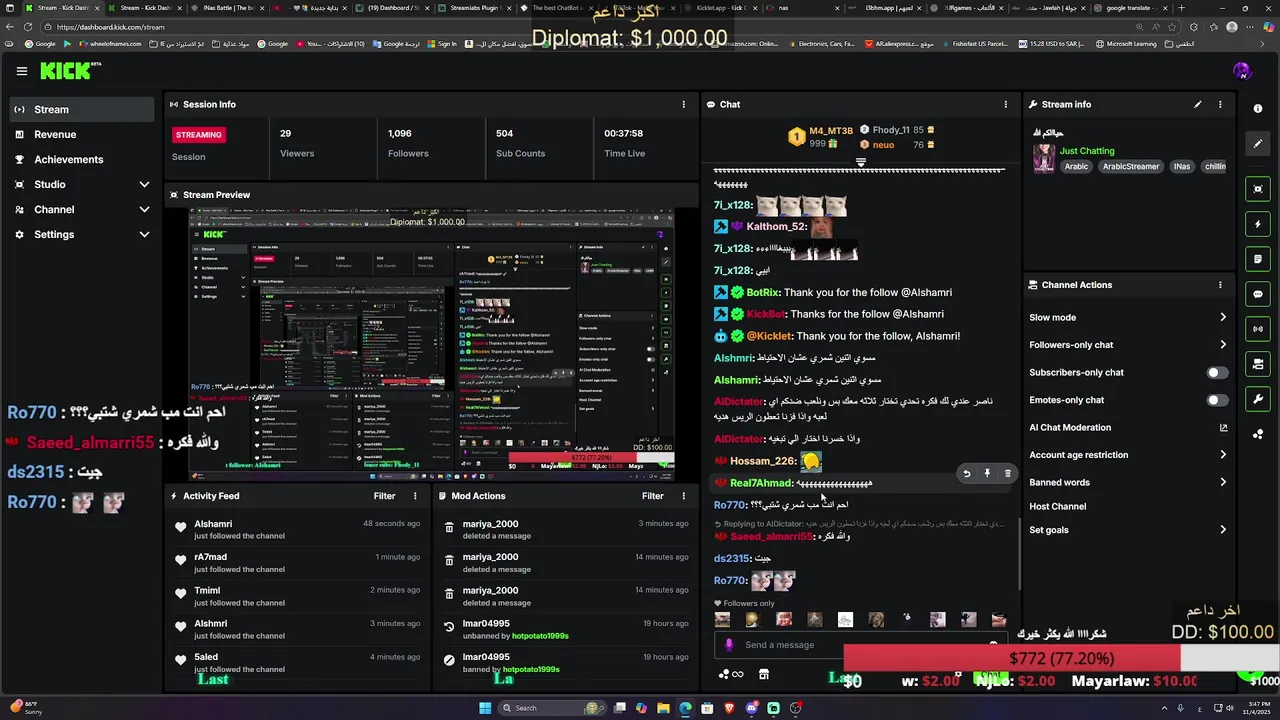The image size is (1280, 720).
Task: Click 5aled row in Activity Feed
Action: coord(297,663)
